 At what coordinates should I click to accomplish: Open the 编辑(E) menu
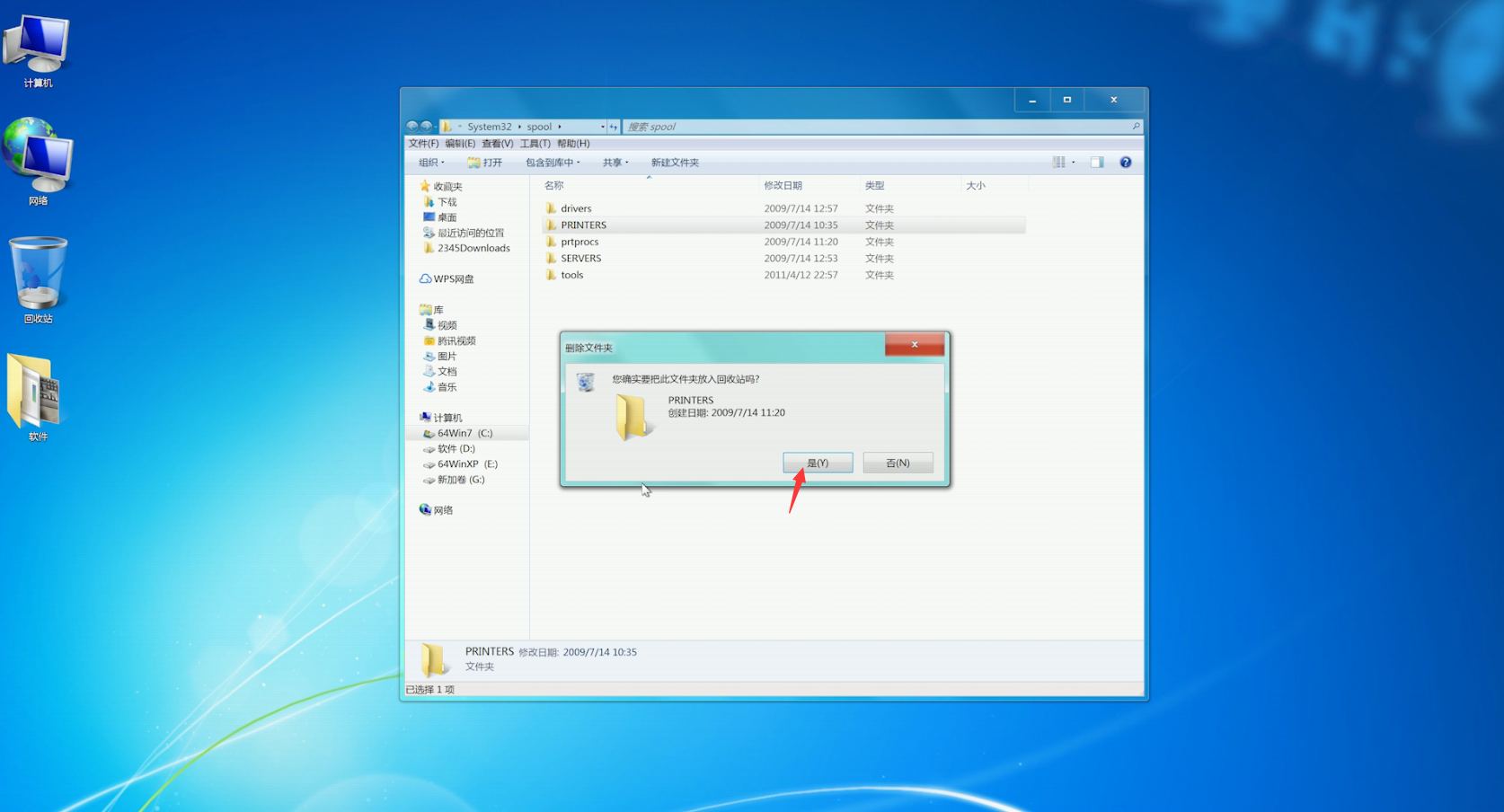tap(460, 144)
